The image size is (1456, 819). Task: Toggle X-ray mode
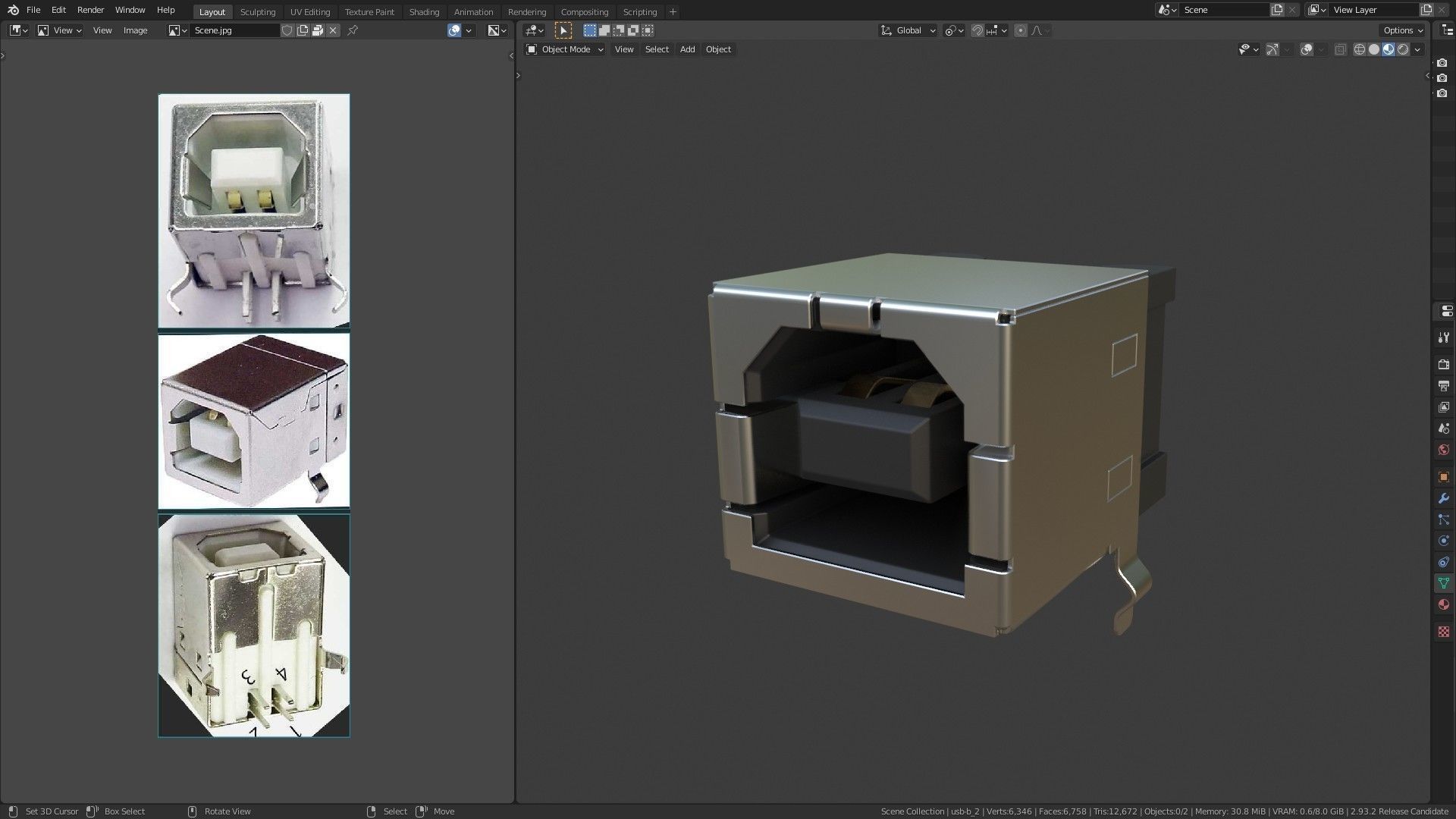(1340, 49)
